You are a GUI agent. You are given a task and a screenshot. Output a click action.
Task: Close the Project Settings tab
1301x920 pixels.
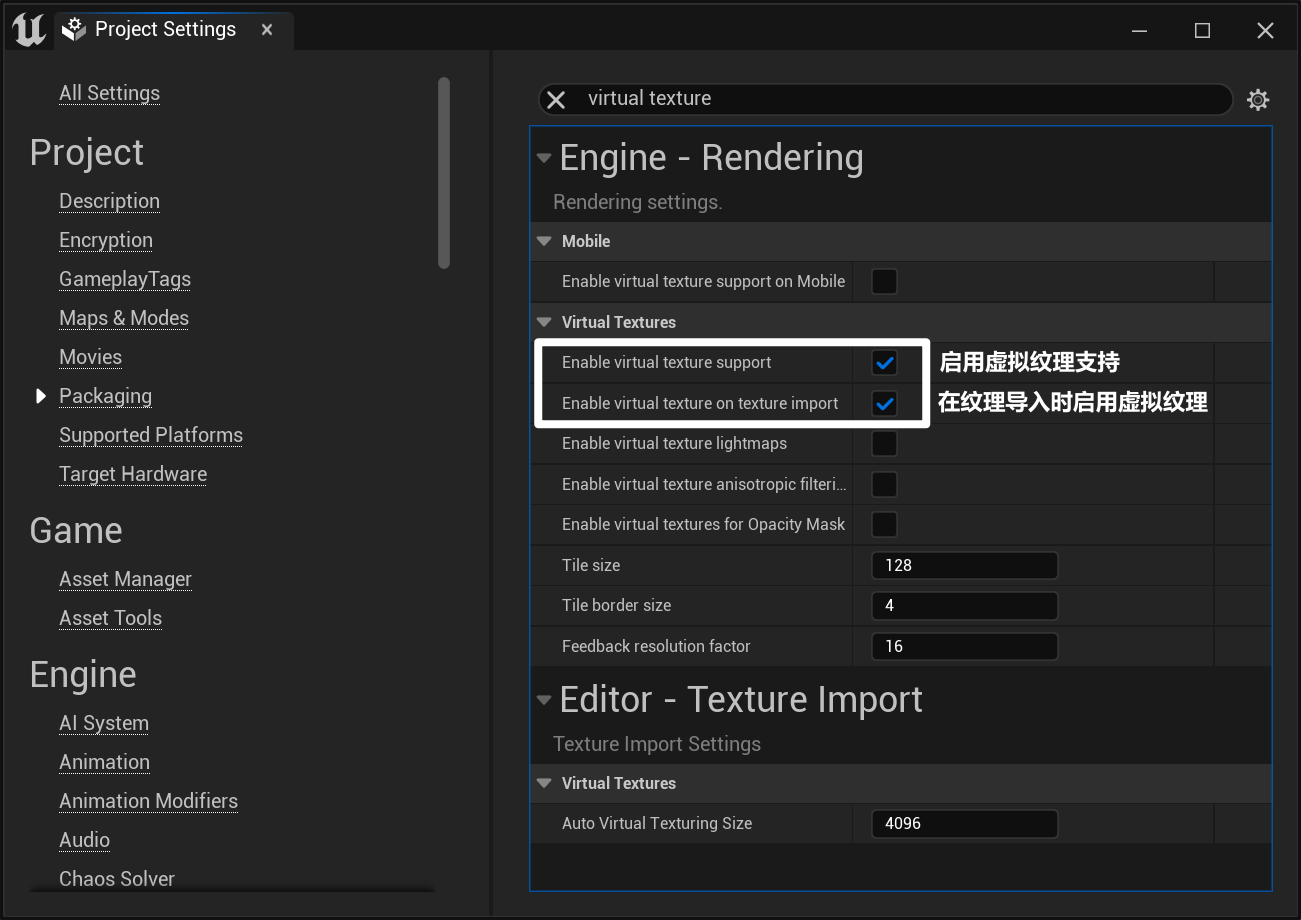[267, 30]
